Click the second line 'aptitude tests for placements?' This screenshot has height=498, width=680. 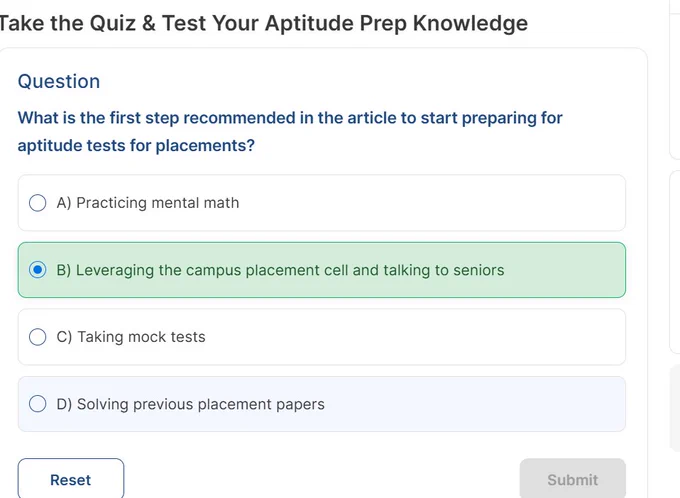[x=136, y=146]
